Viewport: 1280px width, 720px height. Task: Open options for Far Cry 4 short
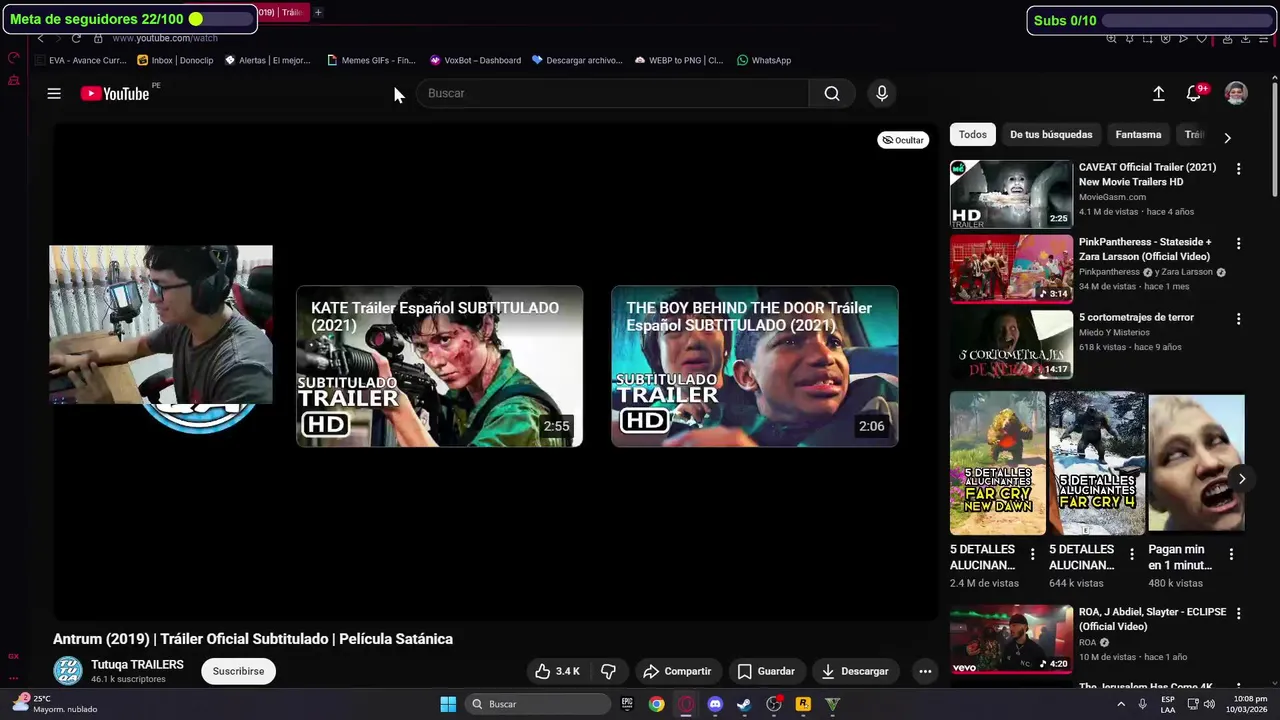(1132, 553)
